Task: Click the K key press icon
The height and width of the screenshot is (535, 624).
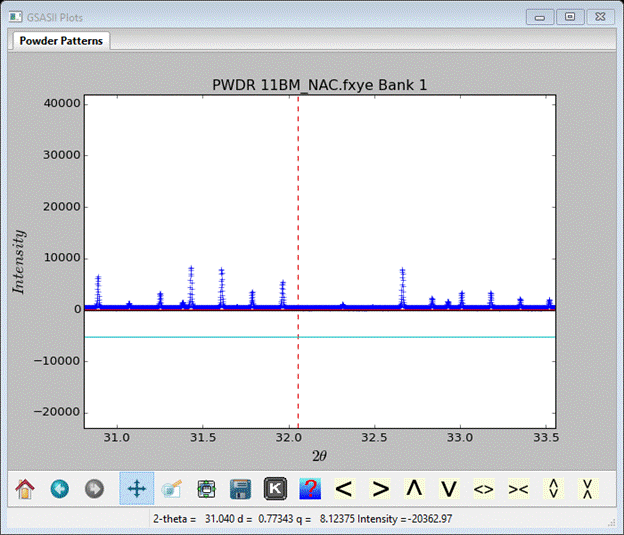Action: [275, 488]
